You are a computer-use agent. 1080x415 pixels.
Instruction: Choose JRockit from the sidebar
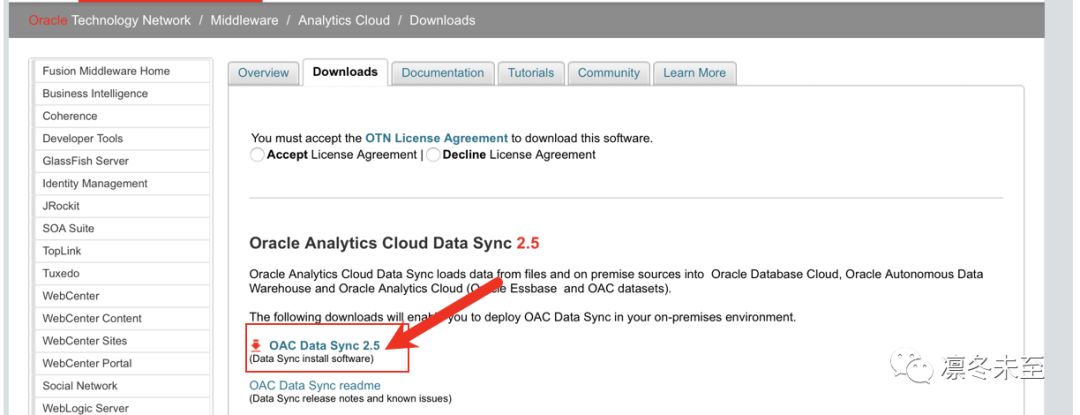tap(122, 206)
